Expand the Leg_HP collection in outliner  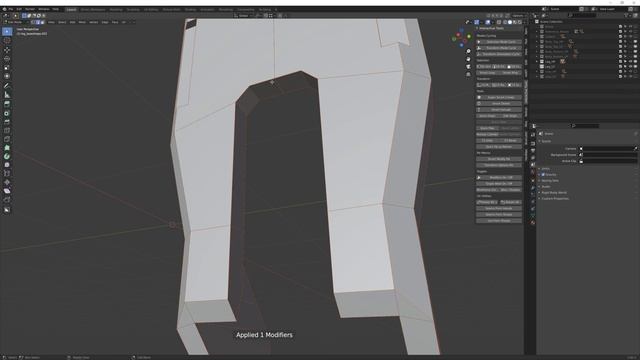tap(537, 62)
